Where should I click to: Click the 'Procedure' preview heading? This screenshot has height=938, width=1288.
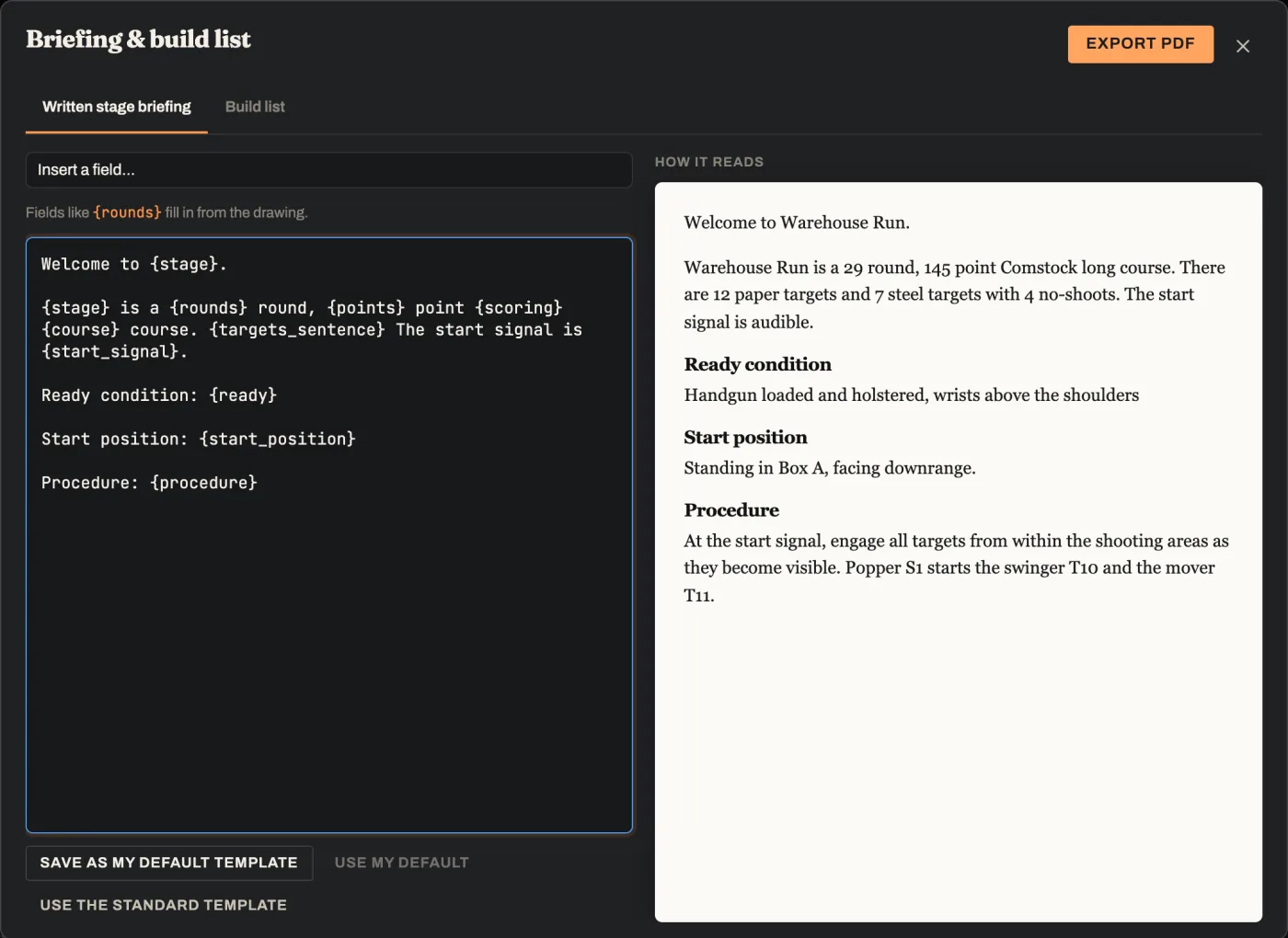point(731,509)
